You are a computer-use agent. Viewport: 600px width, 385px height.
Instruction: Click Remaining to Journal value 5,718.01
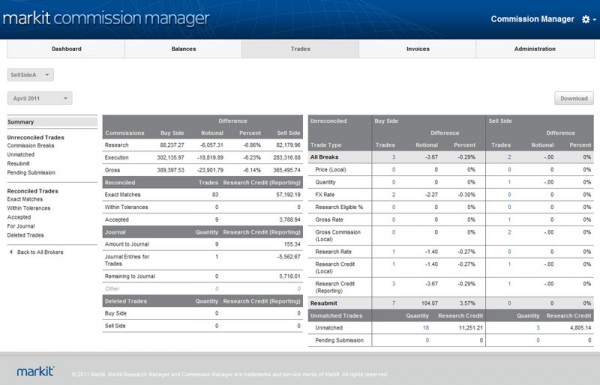click(290, 276)
